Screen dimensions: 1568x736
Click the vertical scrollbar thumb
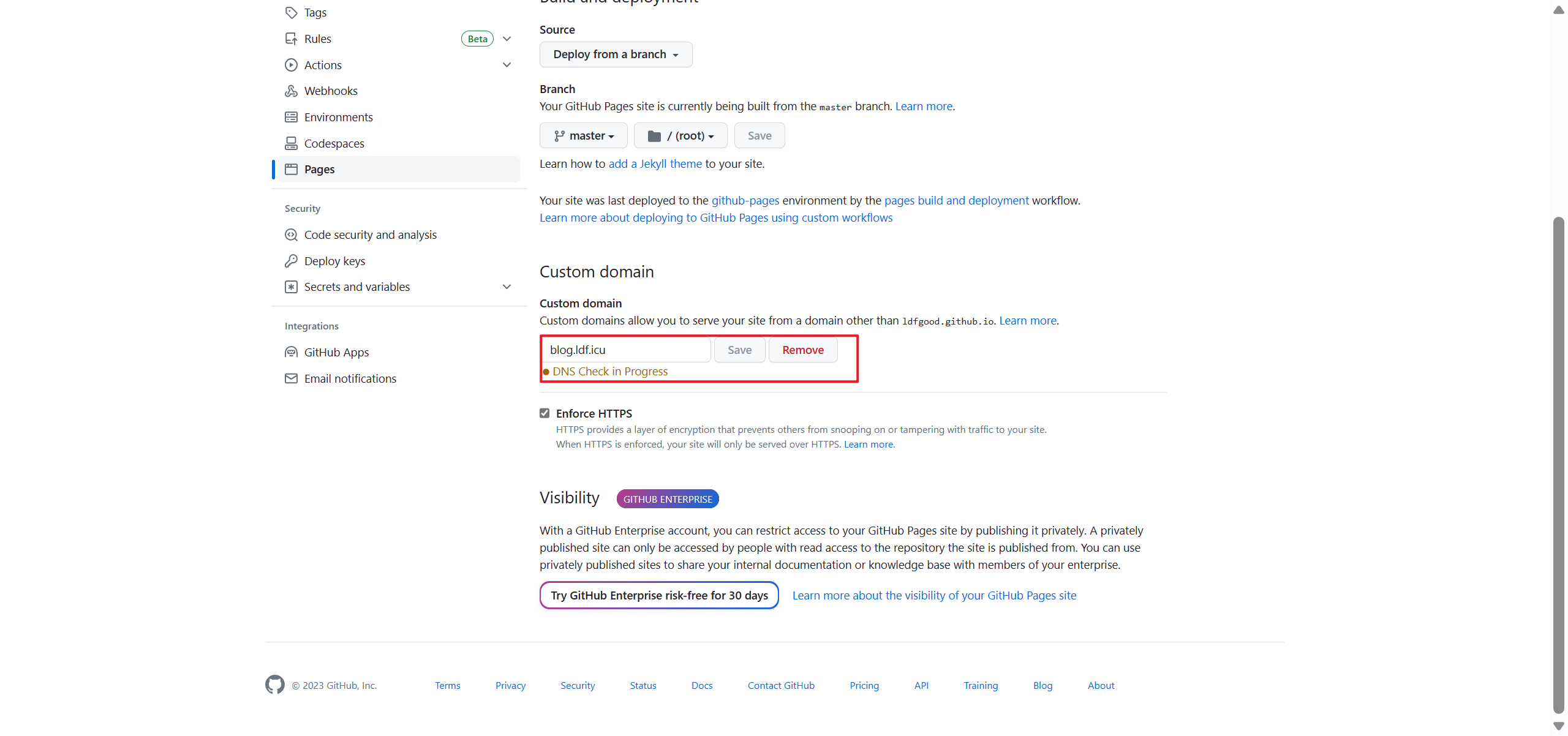[x=1558, y=465]
